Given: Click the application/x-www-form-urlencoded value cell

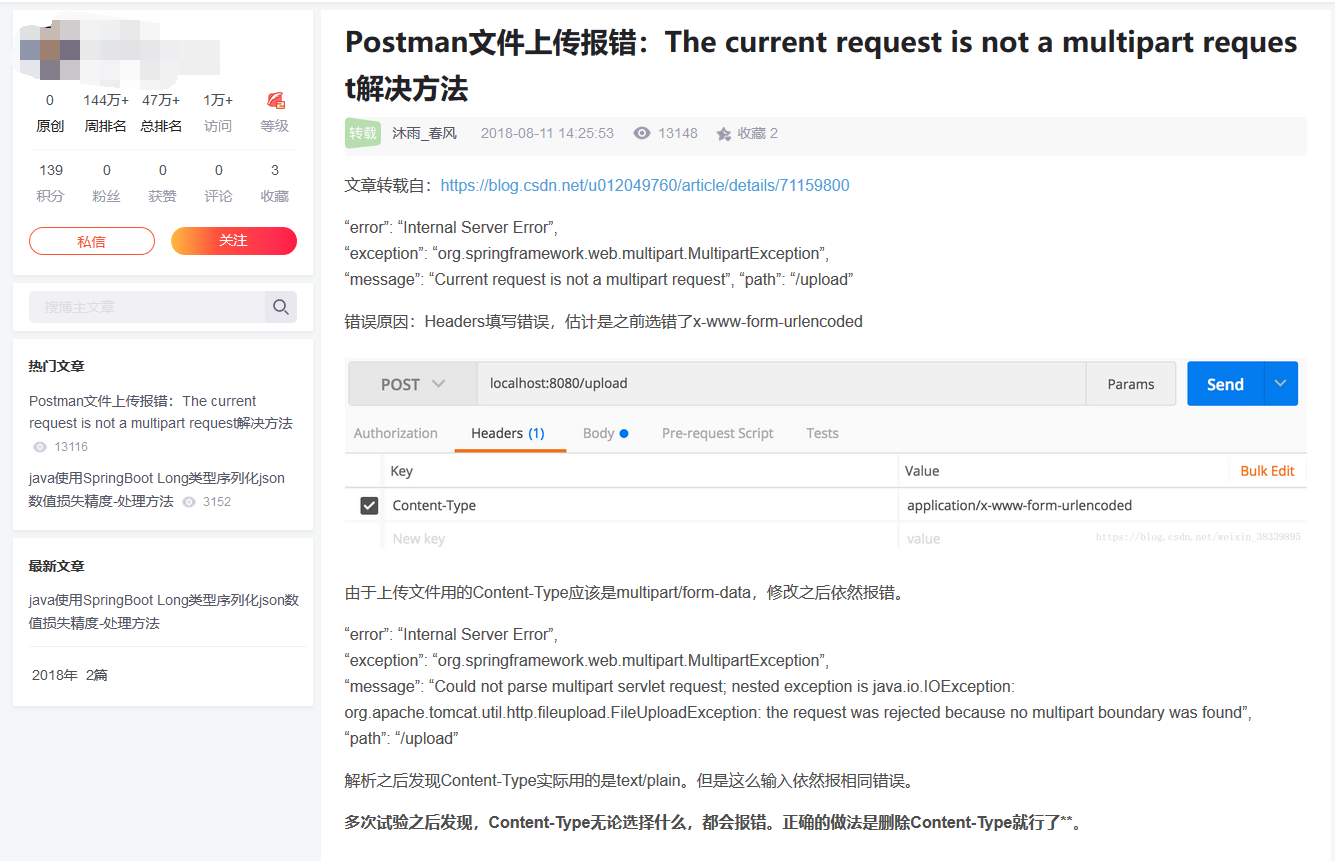Looking at the screenshot, I should (1102, 506).
